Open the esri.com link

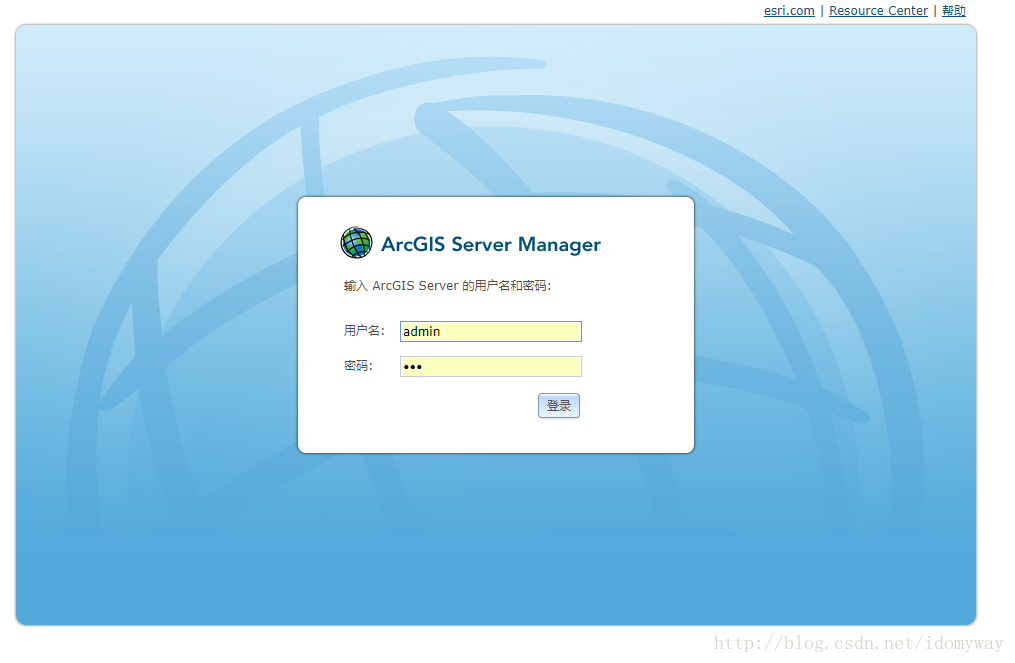(788, 10)
